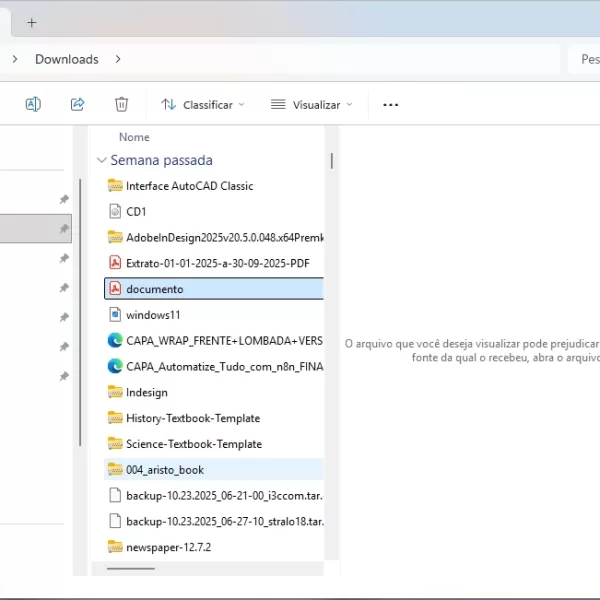Click the folder icon of Interface AutoCAD Classic
The width and height of the screenshot is (600, 600).
[115, 186]
